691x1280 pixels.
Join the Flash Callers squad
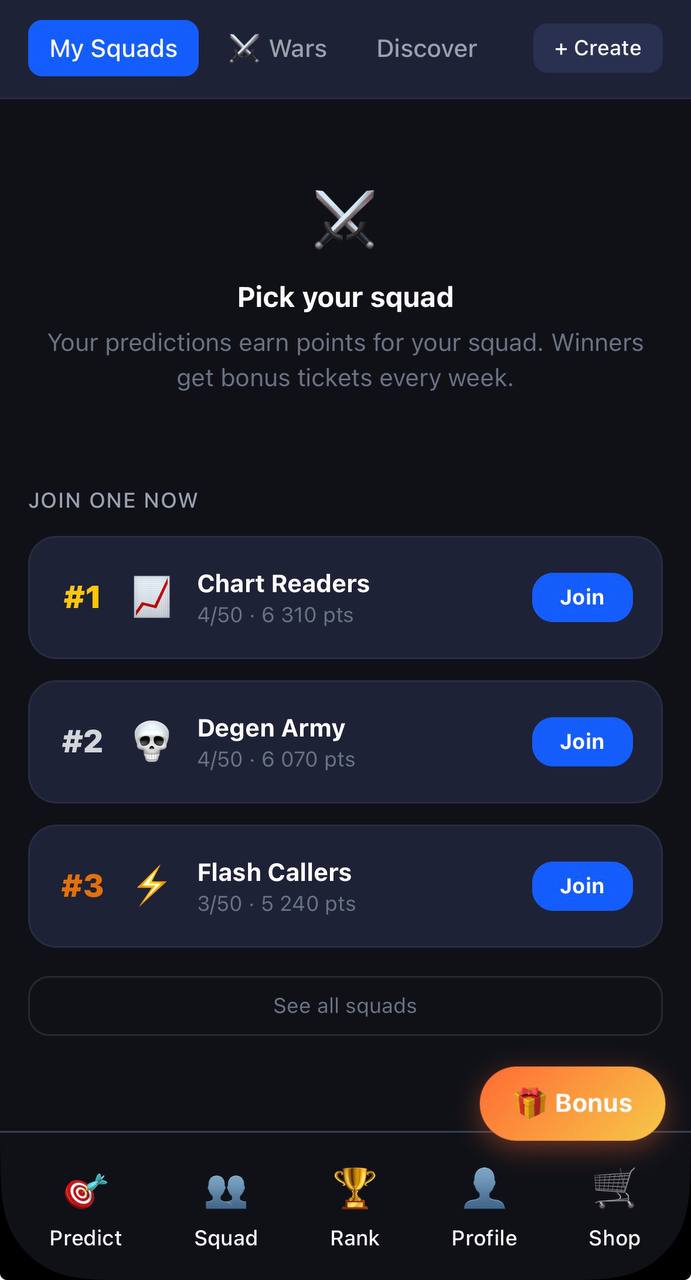(582, 886)
